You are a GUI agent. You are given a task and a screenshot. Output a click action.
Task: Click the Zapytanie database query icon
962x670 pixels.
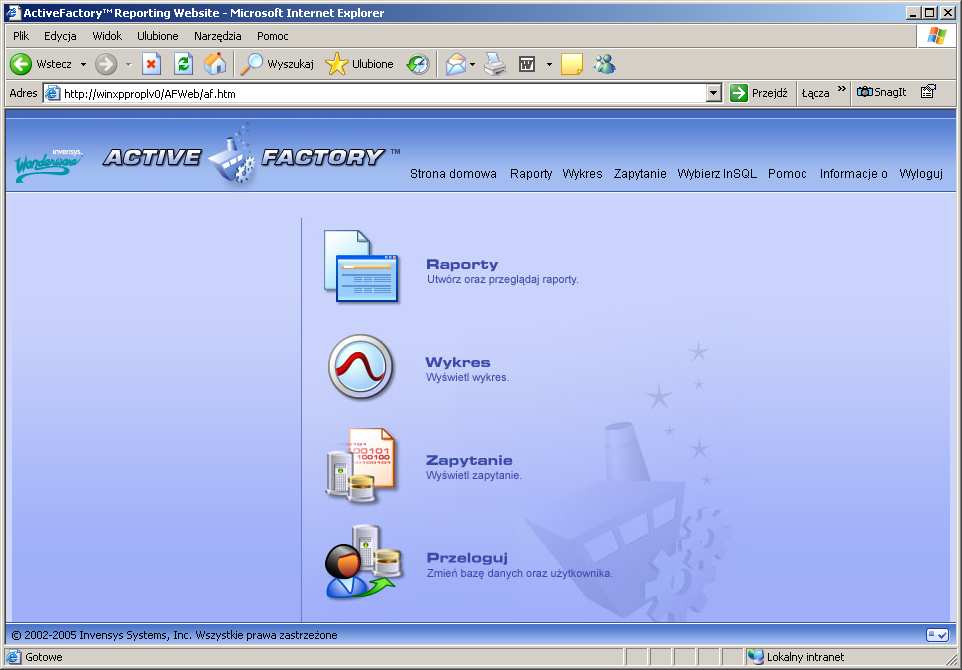pyautogui.click(x=361, y=464)
